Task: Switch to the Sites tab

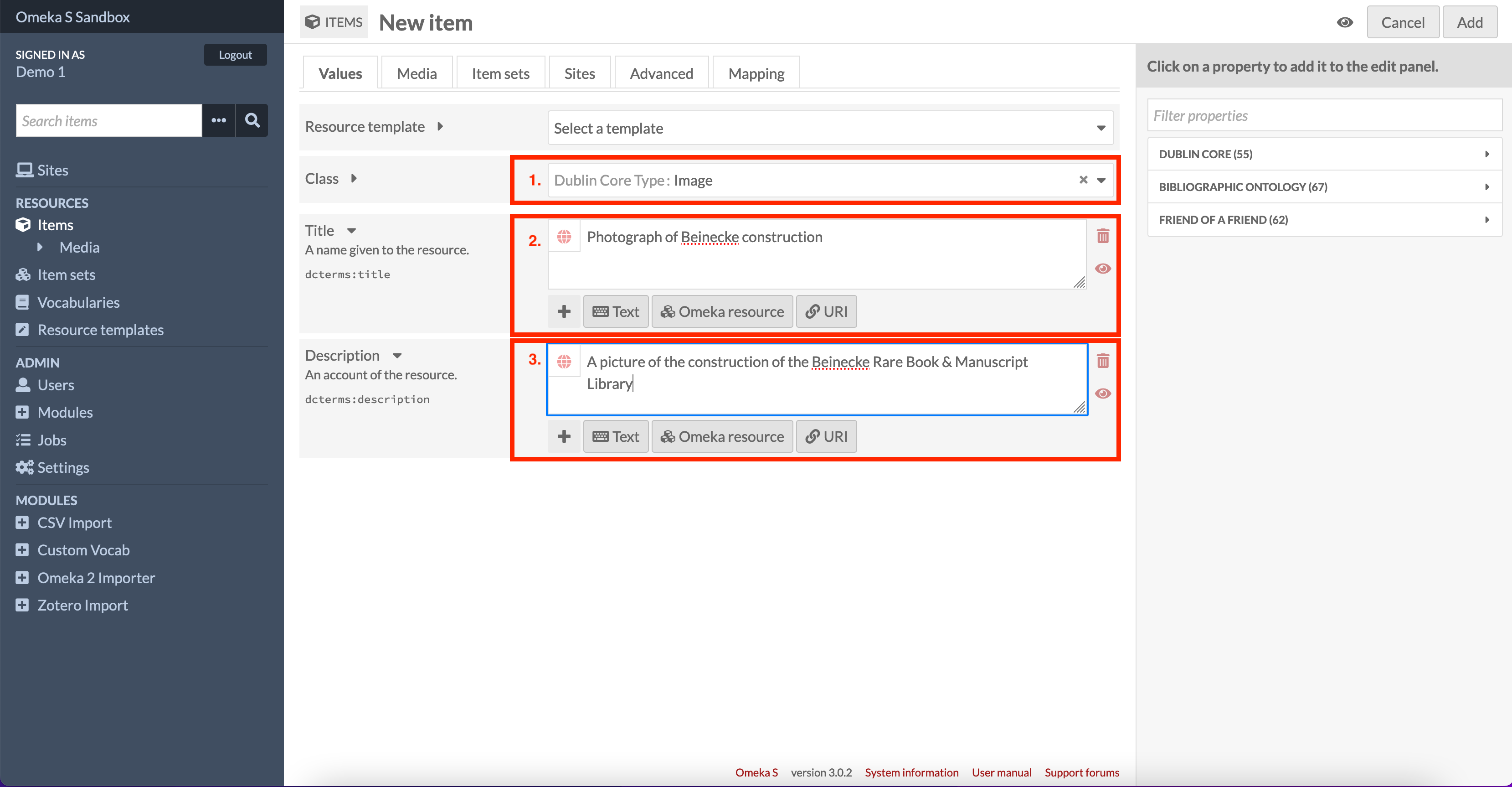Action: point(579,73)
